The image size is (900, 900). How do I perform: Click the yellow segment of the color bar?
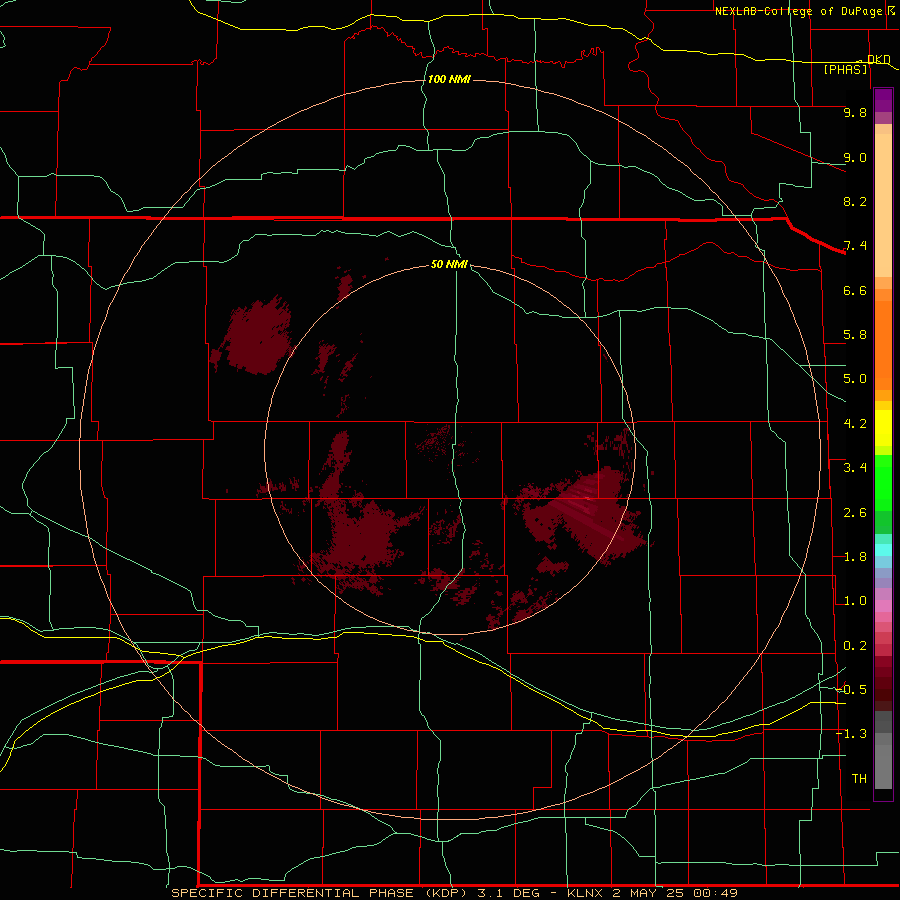point(883,428)
